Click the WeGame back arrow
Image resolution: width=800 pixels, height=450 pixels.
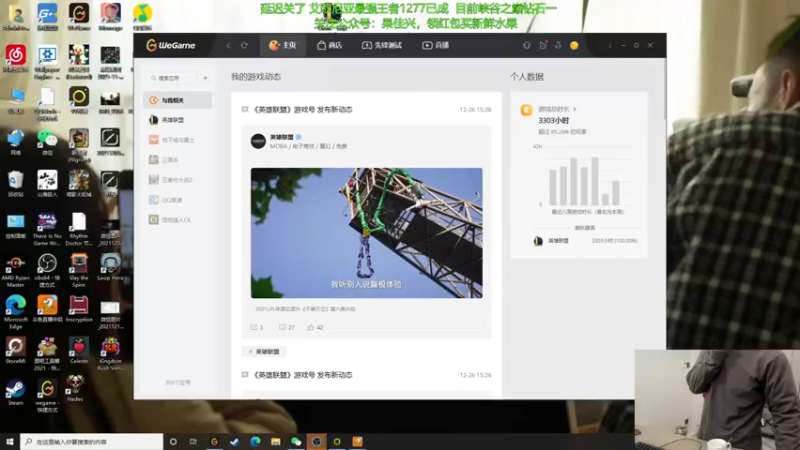(228, 45)
